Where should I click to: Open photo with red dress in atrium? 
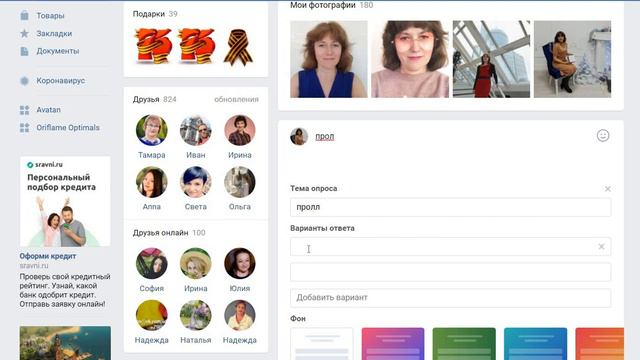(491, 59)
